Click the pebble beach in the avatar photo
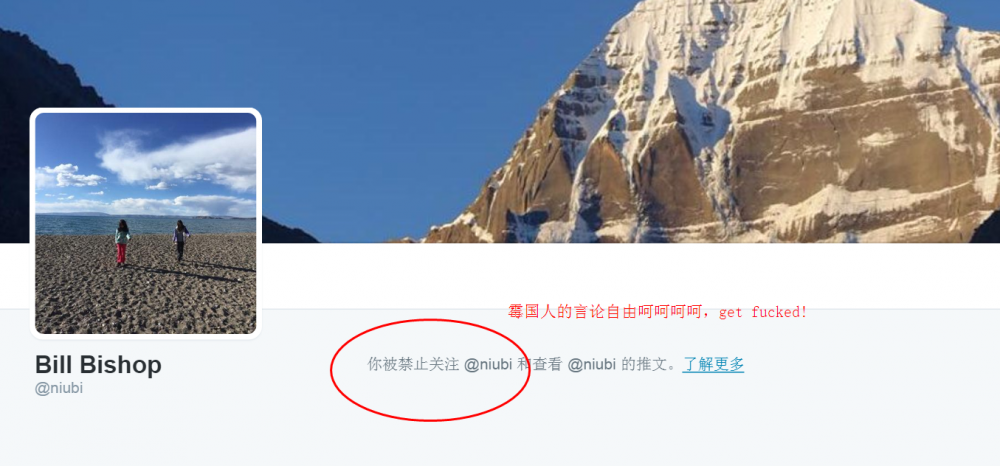Screen dimensions: 1000x466 click(145, 287)
